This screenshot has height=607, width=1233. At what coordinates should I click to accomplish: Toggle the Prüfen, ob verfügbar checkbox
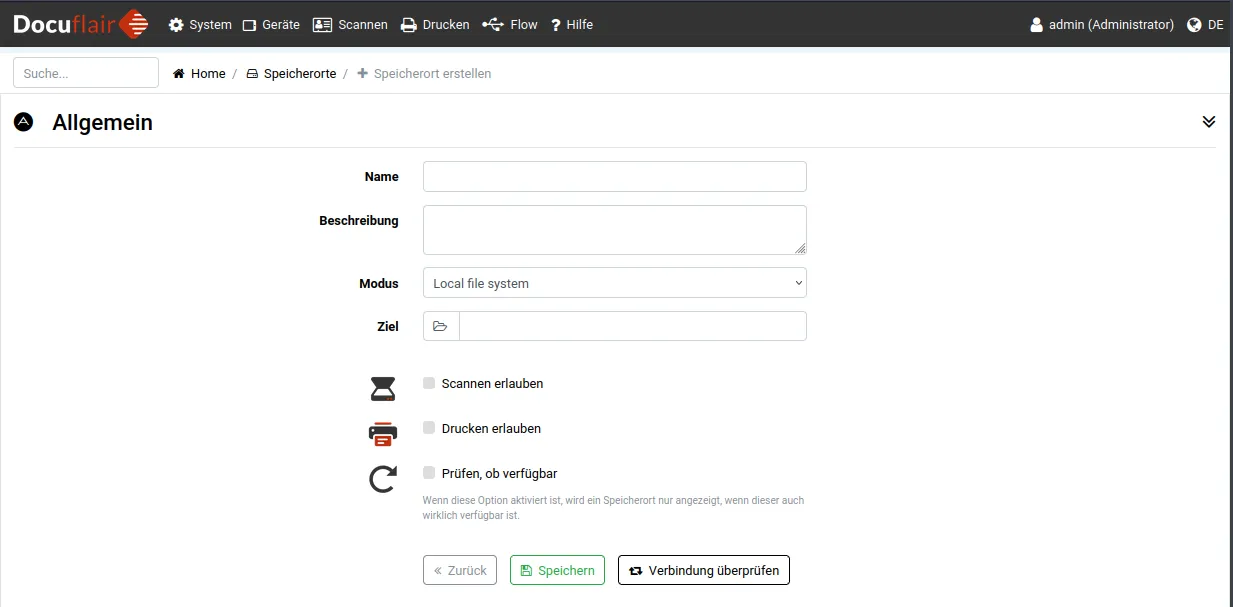tap(429, 473)
